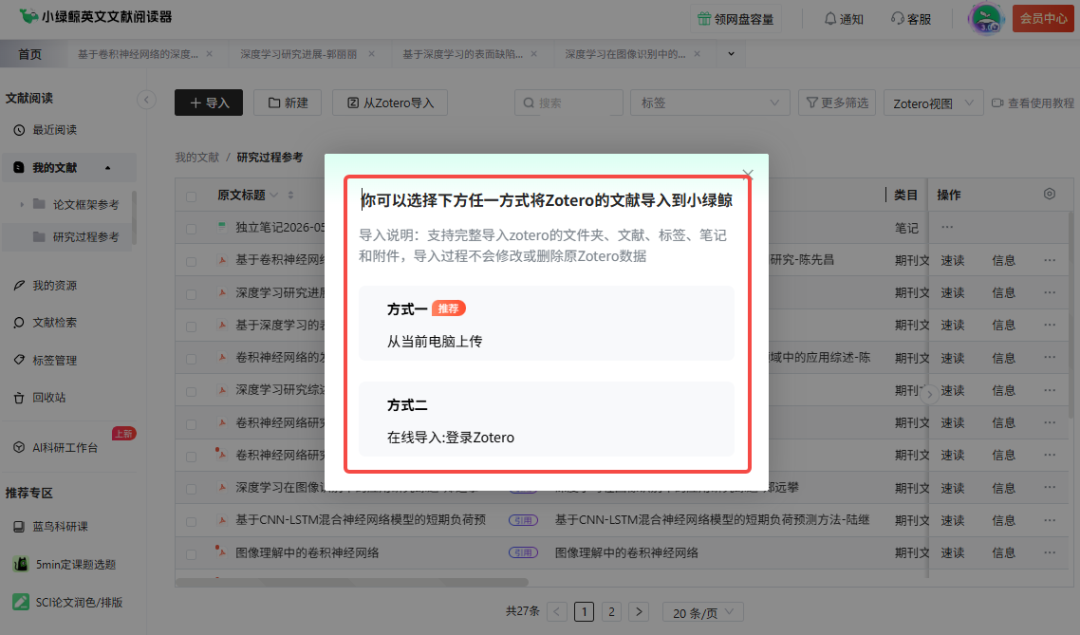Close the Zotero import dialog
This screenshot has height=635, width=1080.
pos(747,174)
